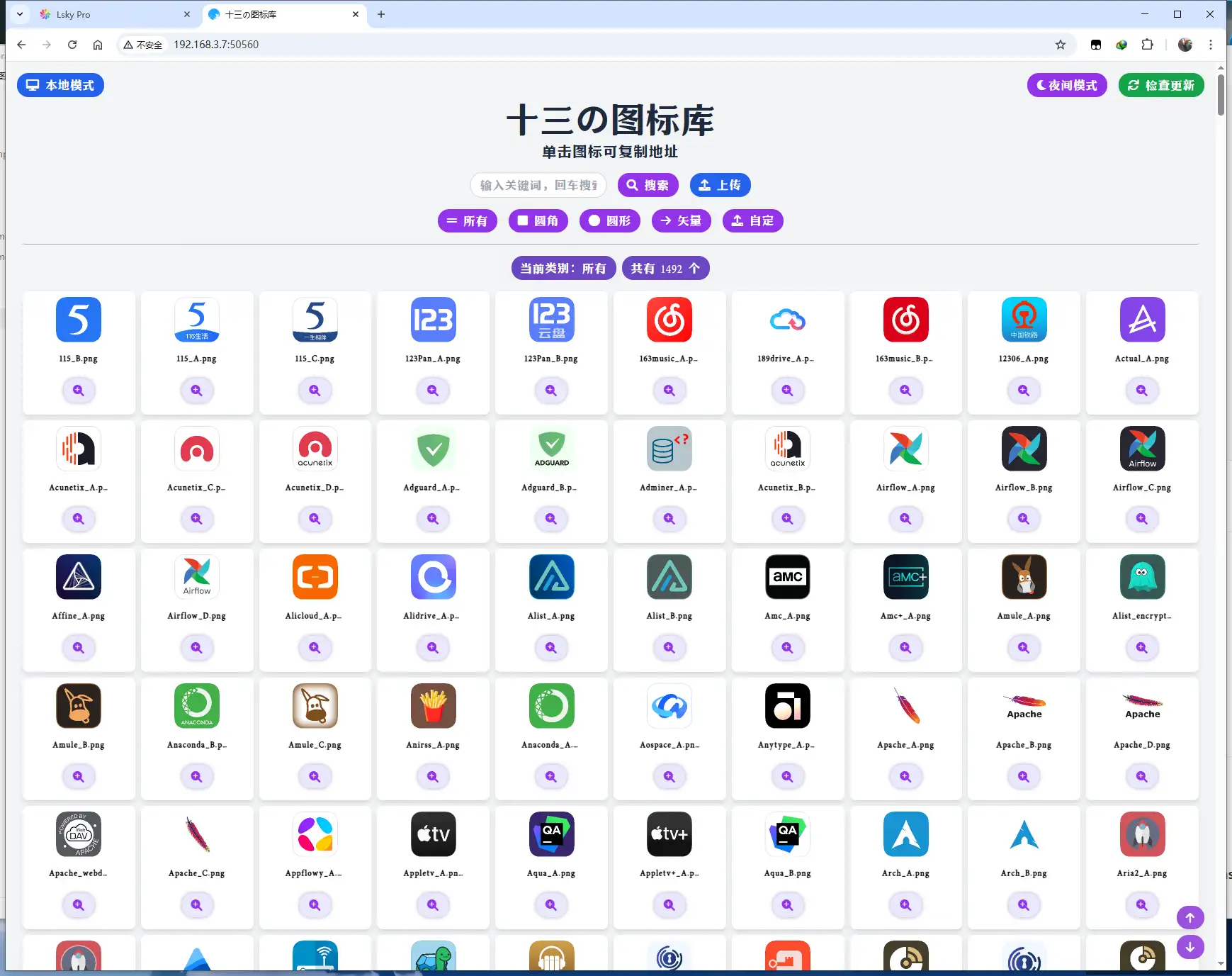Click the Aria2_A.png icon
Viewport: 1232px width, 976px height.
(x=1141, y=834)
